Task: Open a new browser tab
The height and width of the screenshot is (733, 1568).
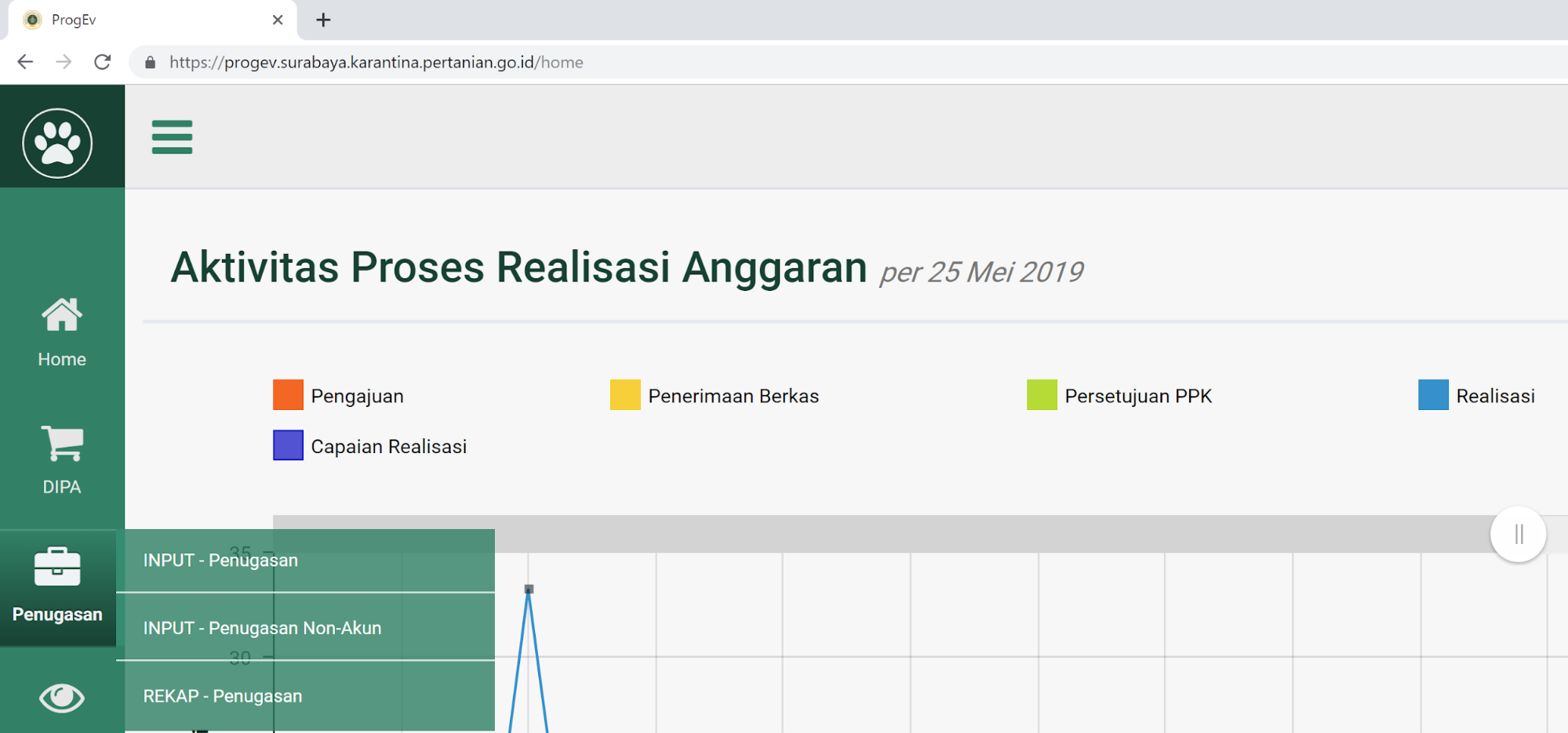Action: pyautogui.click(x=323, y=20)
